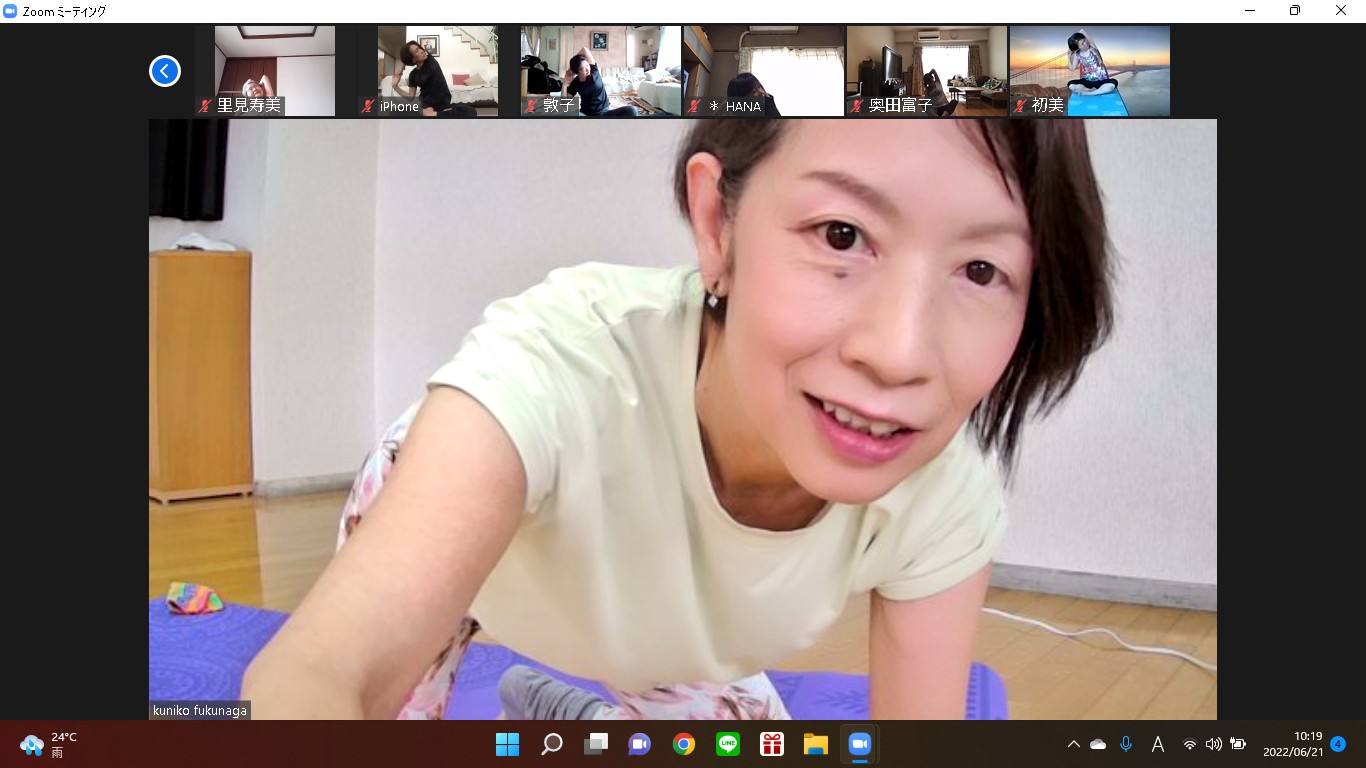Open Task View on taskbar
The height and width of the screenshot is (768, 1366).
pos(596,744)
